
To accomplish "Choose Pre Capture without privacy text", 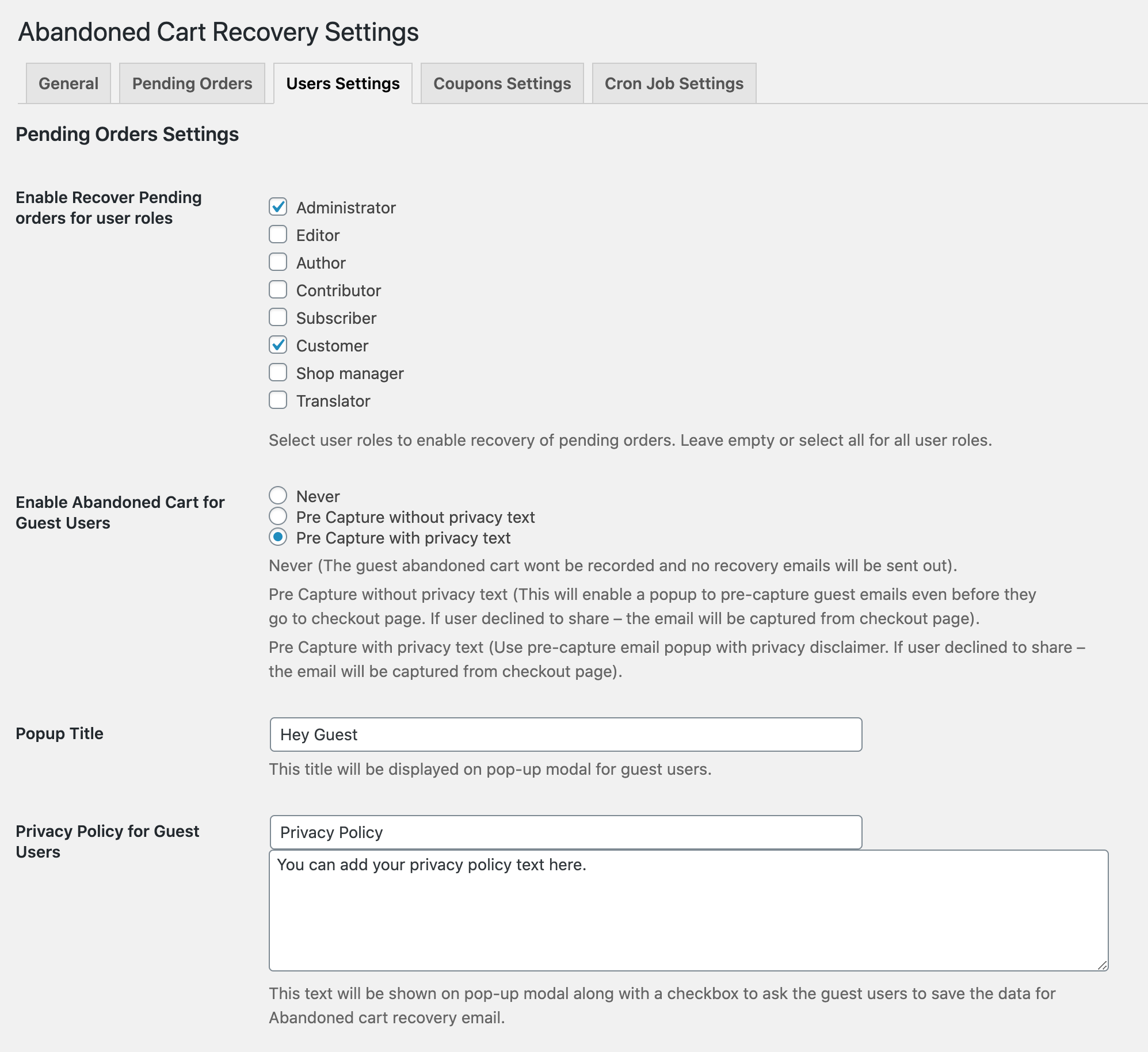I will [278, 516].
